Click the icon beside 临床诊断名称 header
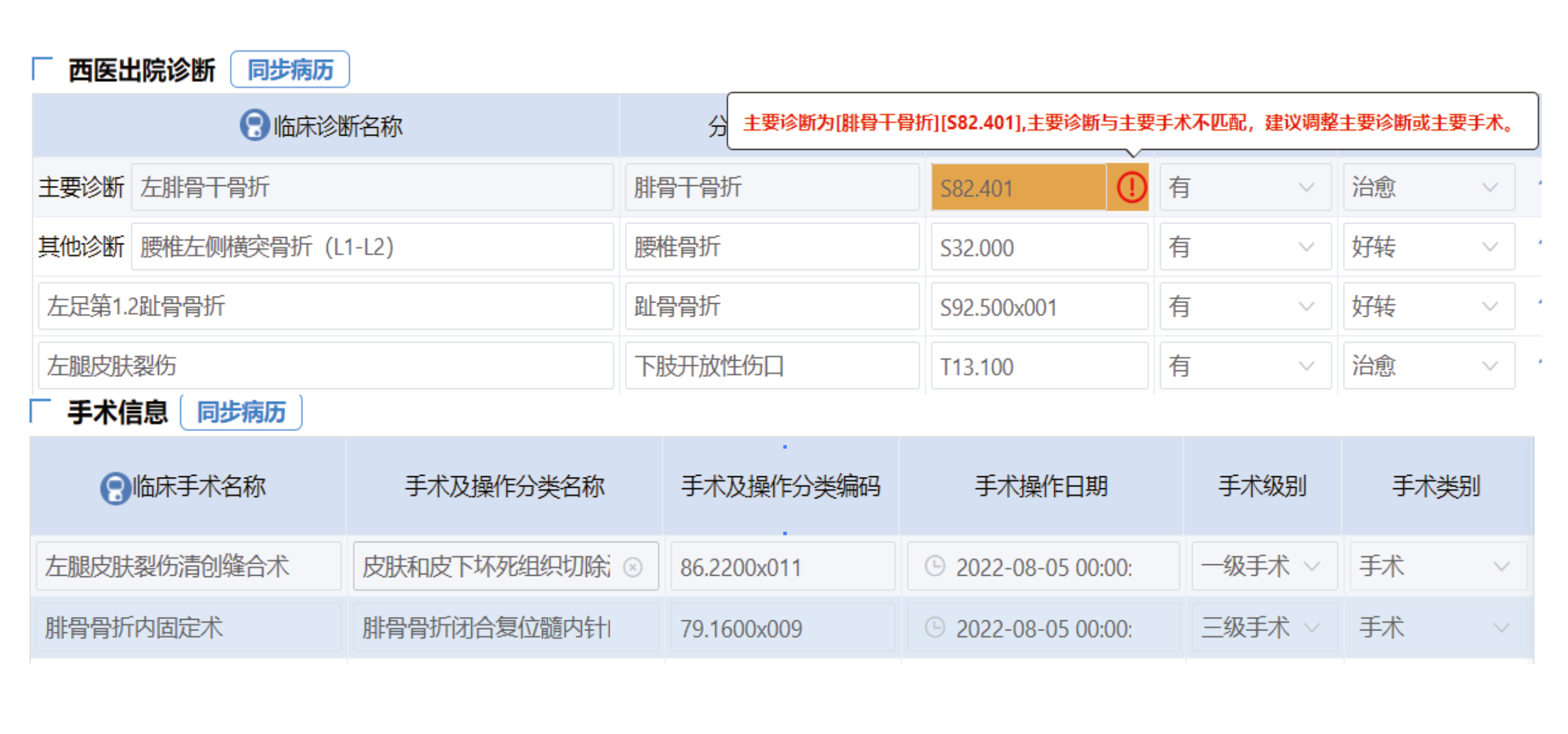 coord(254,126)
